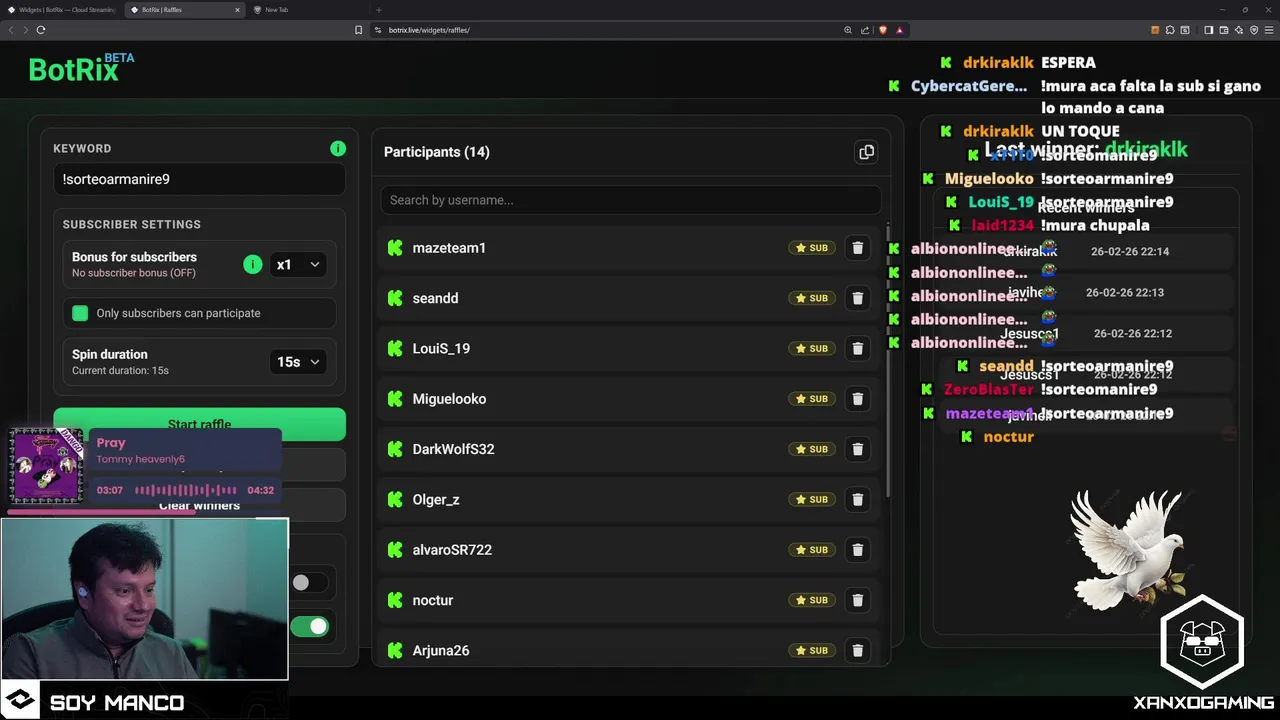The width and height of the screenshot is (1280, 720).
Task: Click participant name DarkWolfS32
Action: [x=453, y=449]
